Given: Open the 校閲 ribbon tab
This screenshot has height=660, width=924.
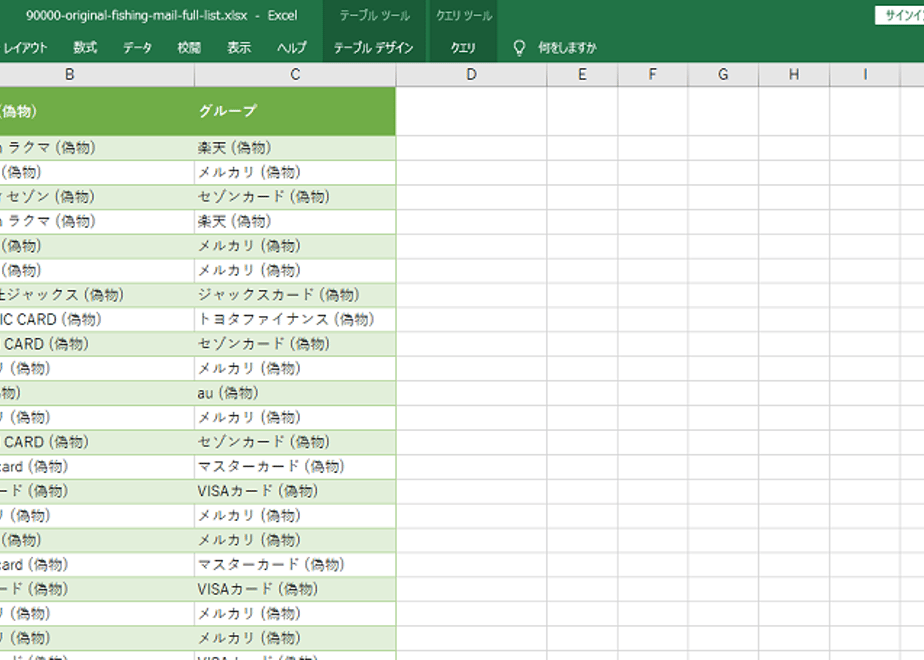Looking at the screenshot, I should [189, 48].
